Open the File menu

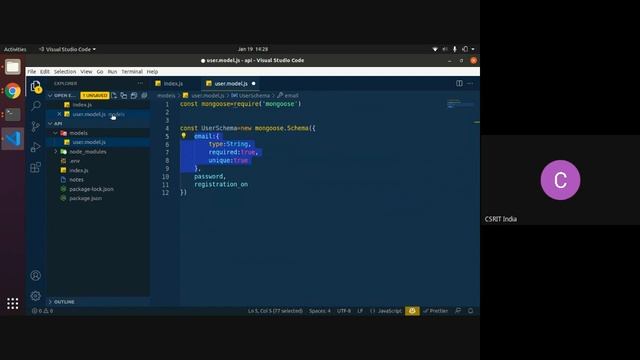click(x=31, y=72)
